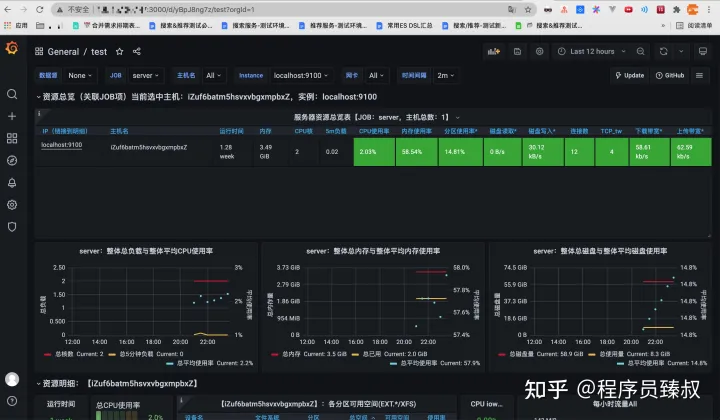Open the None variable dropdown
Viewport: 720px width, 420px height.
[x=80, y=75]
